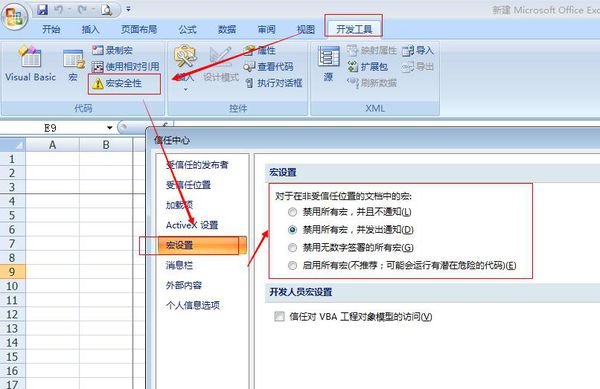Switch to the 公式 tab
The width and height of the screenshot is (600, 389).
pos(188,29)
